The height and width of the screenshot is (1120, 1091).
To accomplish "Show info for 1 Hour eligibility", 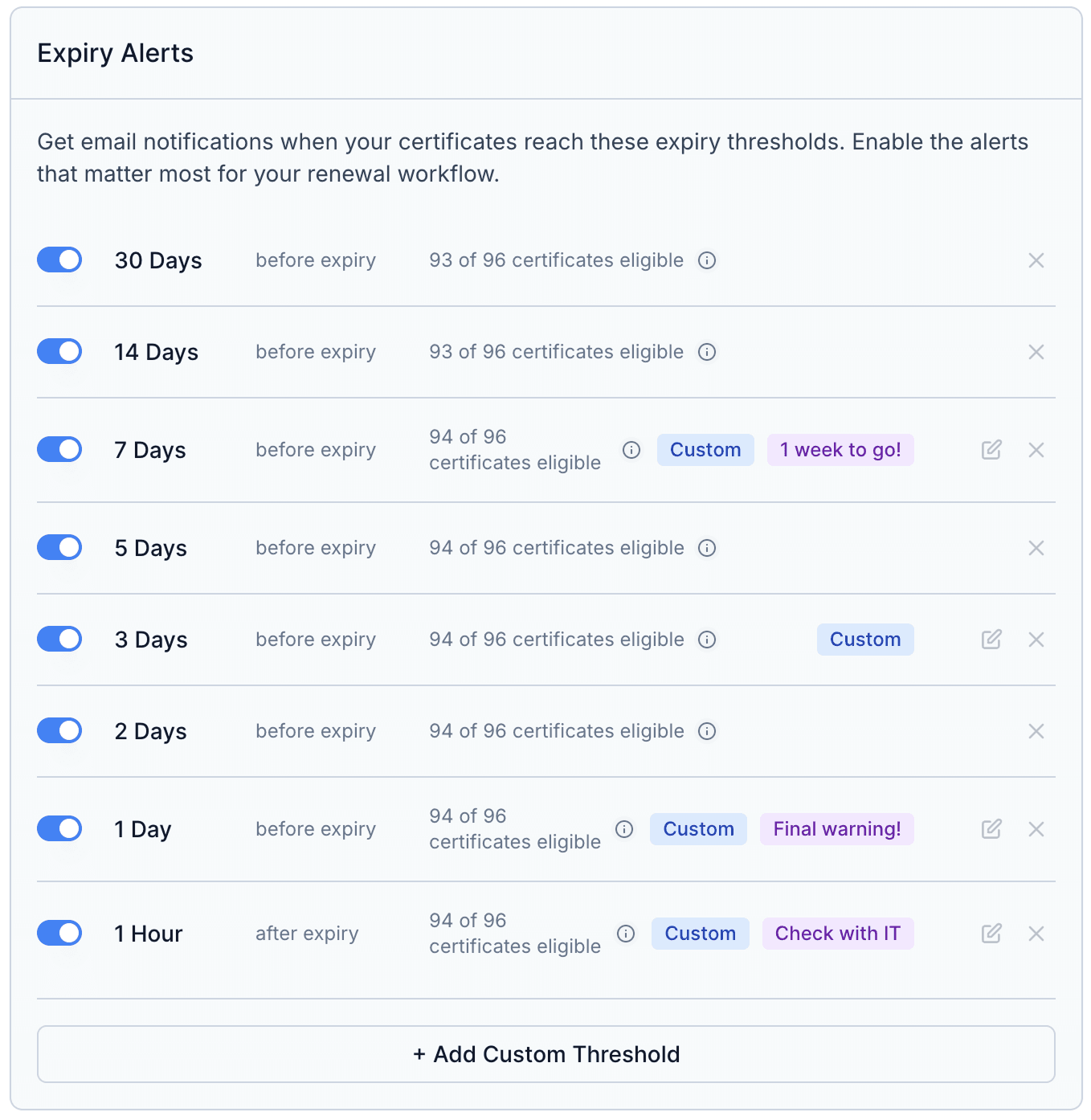I will pyautogui.click(x=626, y=934).
